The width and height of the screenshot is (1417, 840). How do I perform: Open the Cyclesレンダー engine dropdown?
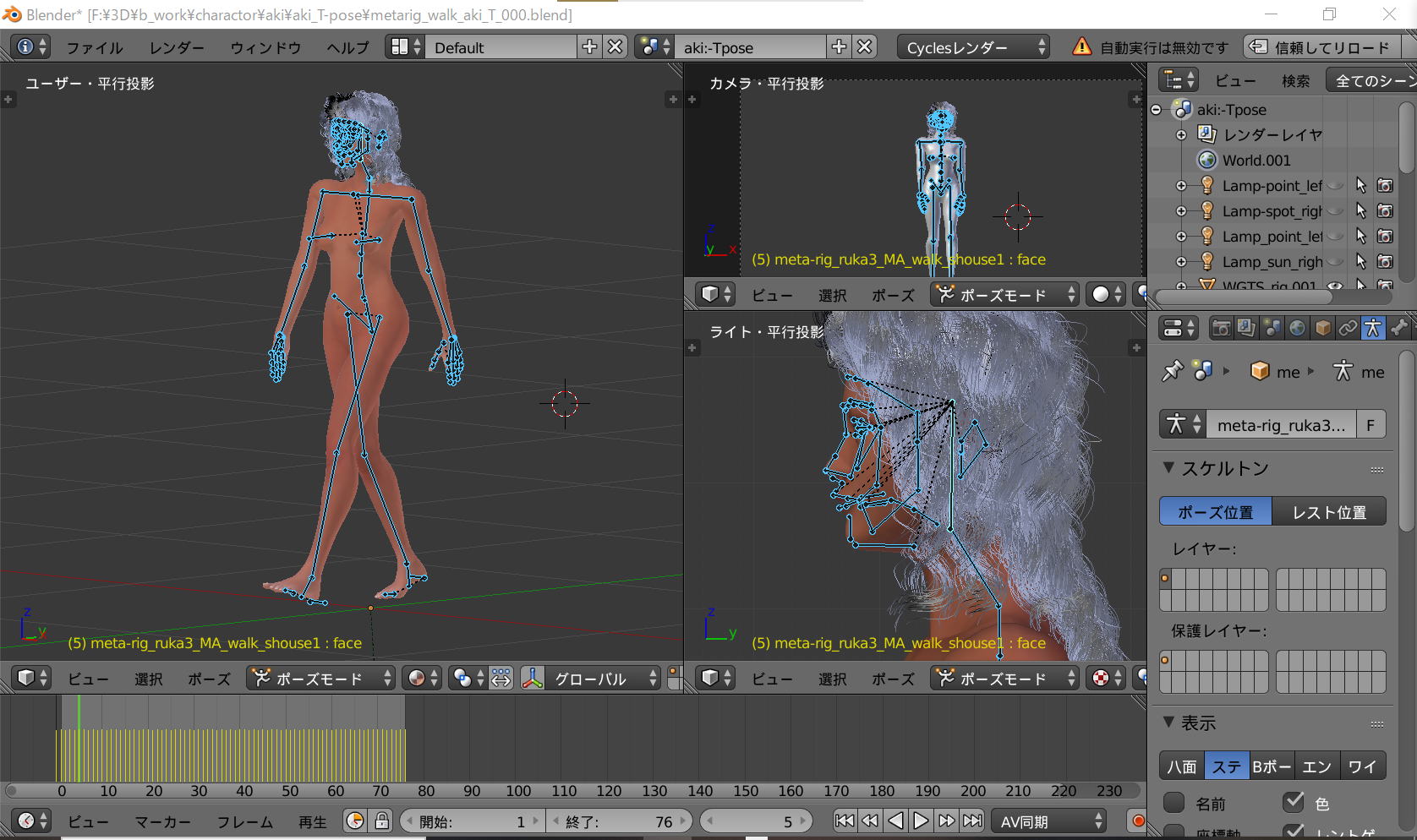click(972, 47)
